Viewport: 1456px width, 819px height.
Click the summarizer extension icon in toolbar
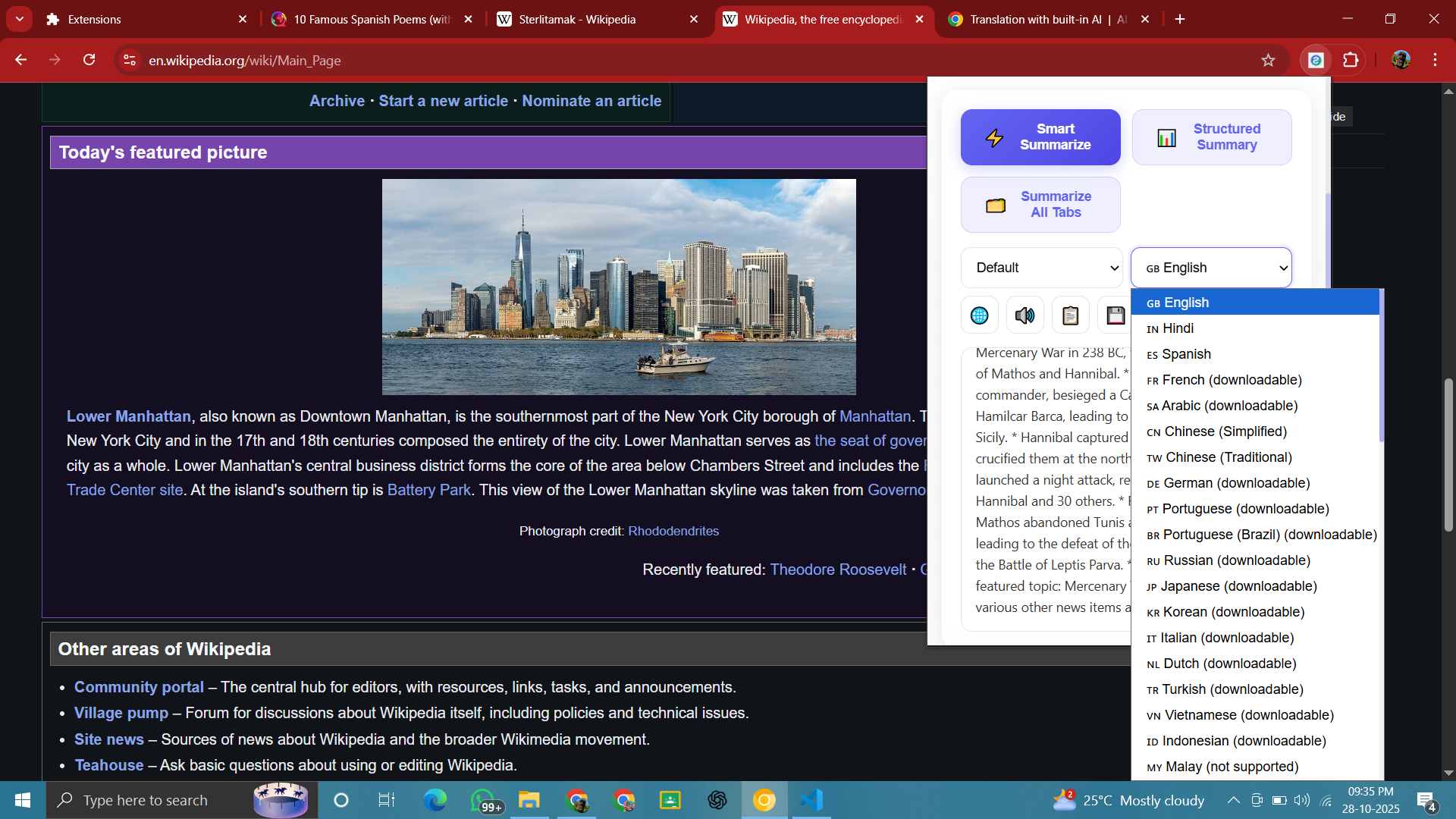(1316, 60)
